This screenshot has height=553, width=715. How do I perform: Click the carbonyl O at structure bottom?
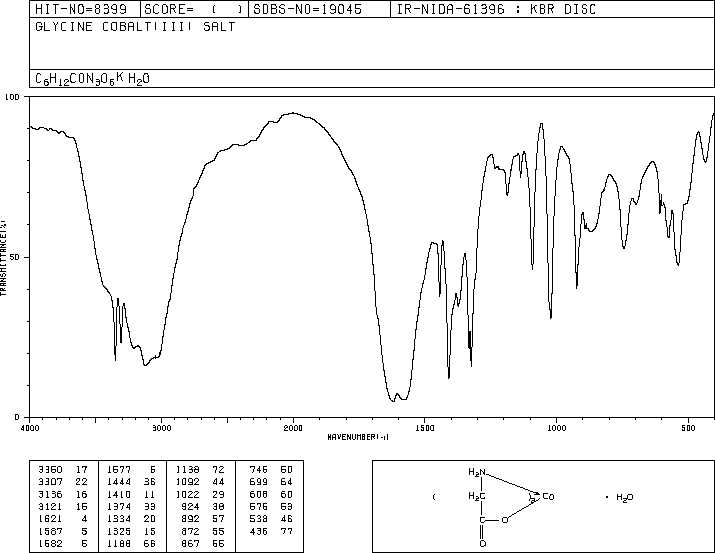[x=482, y=543]
